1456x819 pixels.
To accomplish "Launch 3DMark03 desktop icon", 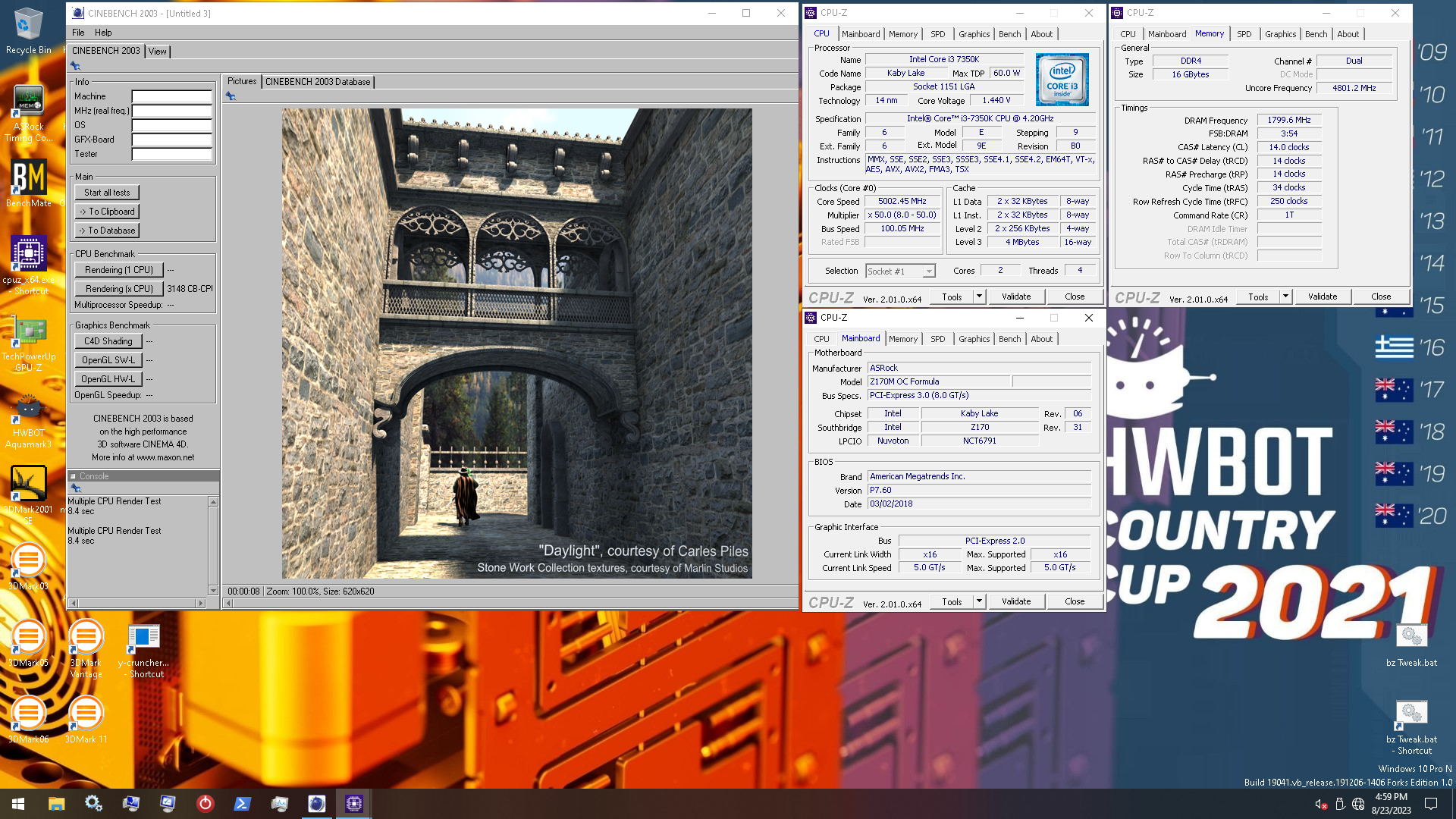I will [x=28, y=566].
